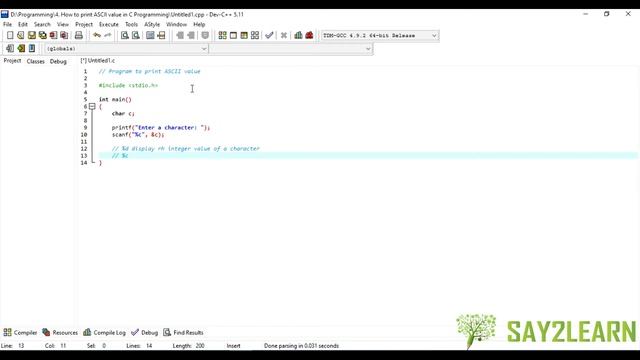This screenshot has height=360, width=640.
Task: Click the Compile & Run toolbar icon
Action: tap(244, 36)
